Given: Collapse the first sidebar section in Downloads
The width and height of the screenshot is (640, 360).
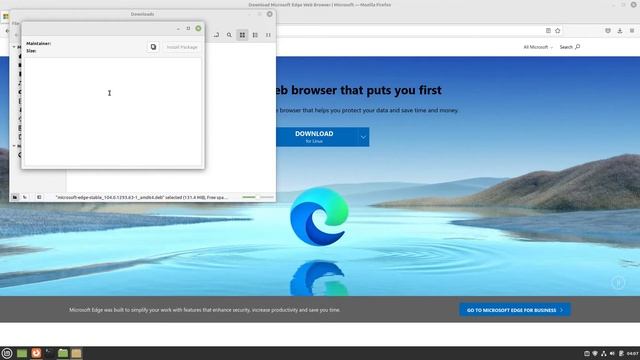Looking at the screenshot, I should 14,47.
